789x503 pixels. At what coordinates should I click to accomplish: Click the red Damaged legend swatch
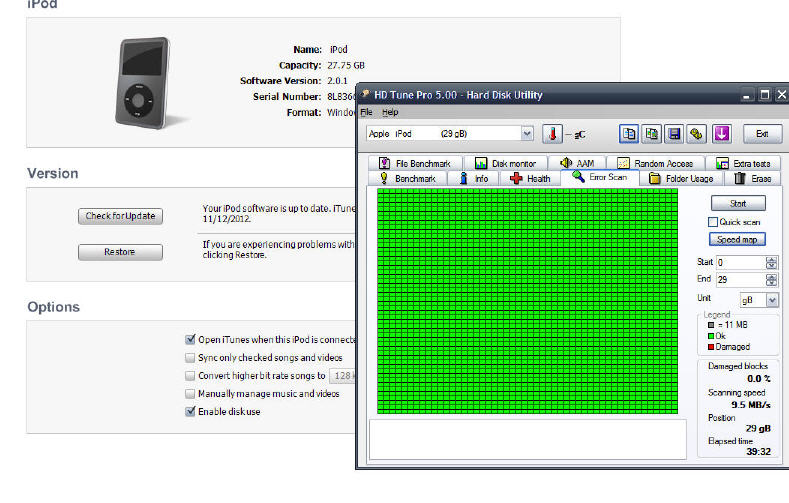pyautogui.click(x=710, y=347)
